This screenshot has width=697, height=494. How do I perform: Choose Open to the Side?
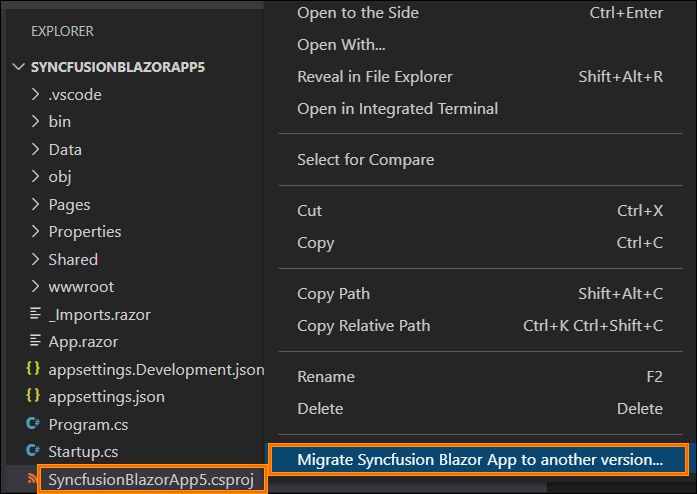coord(480,13)
